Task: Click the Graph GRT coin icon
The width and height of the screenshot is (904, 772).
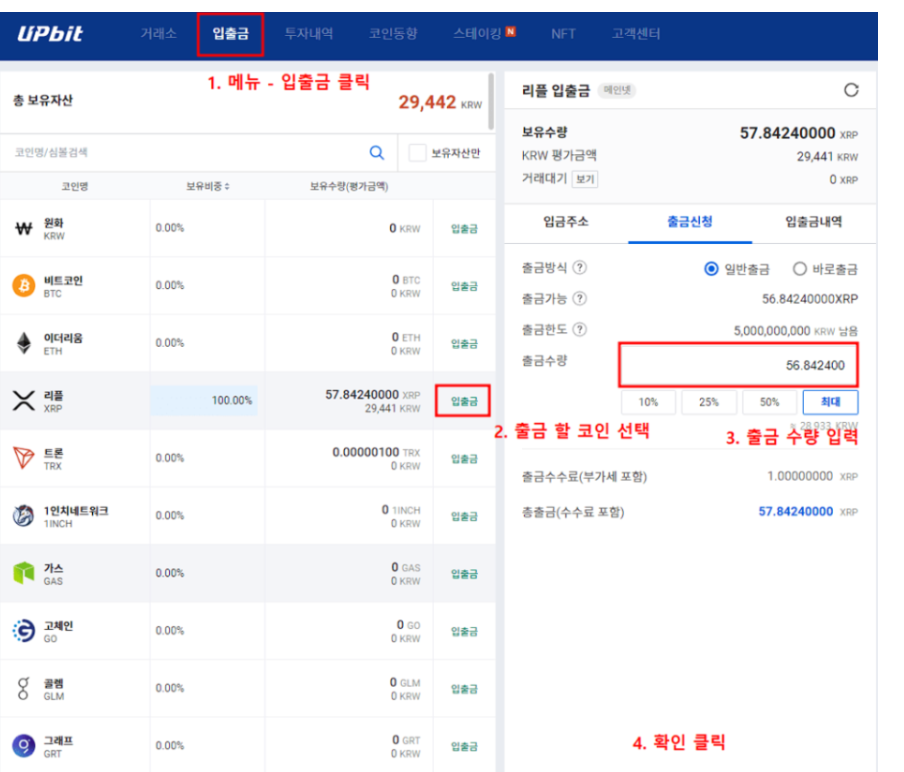Action: [24, 746]
